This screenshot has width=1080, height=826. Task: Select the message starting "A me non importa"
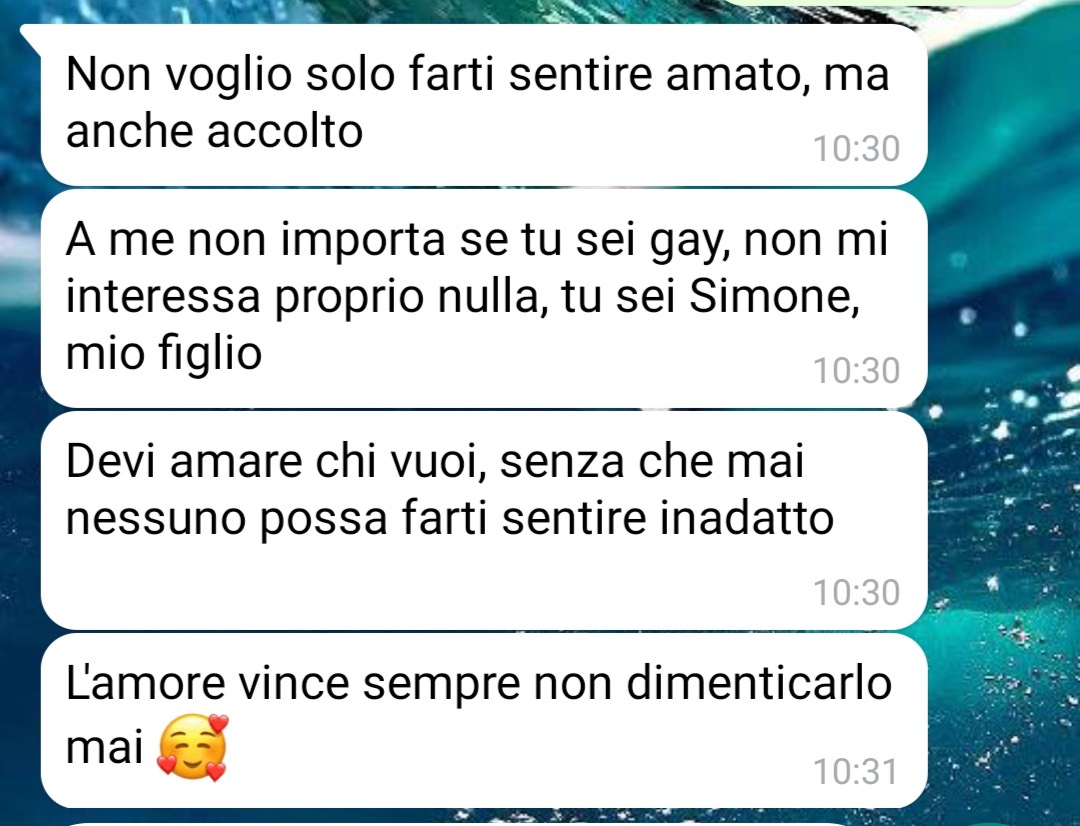(484, 298)
